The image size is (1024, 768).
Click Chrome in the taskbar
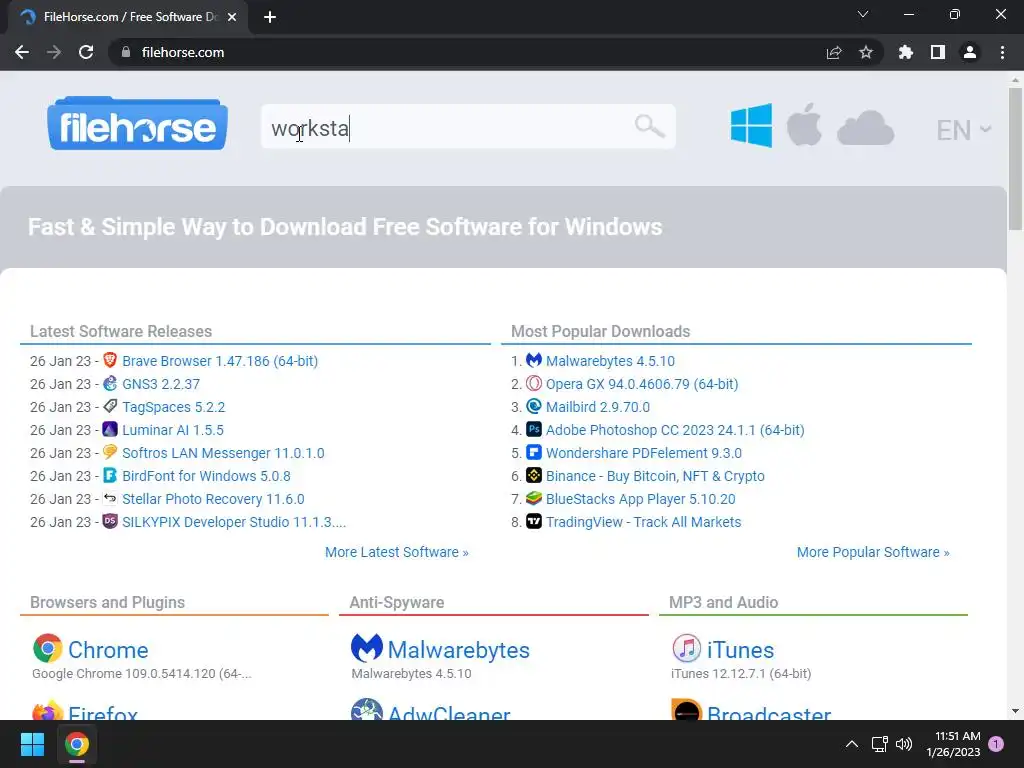[x=76, y=744]
